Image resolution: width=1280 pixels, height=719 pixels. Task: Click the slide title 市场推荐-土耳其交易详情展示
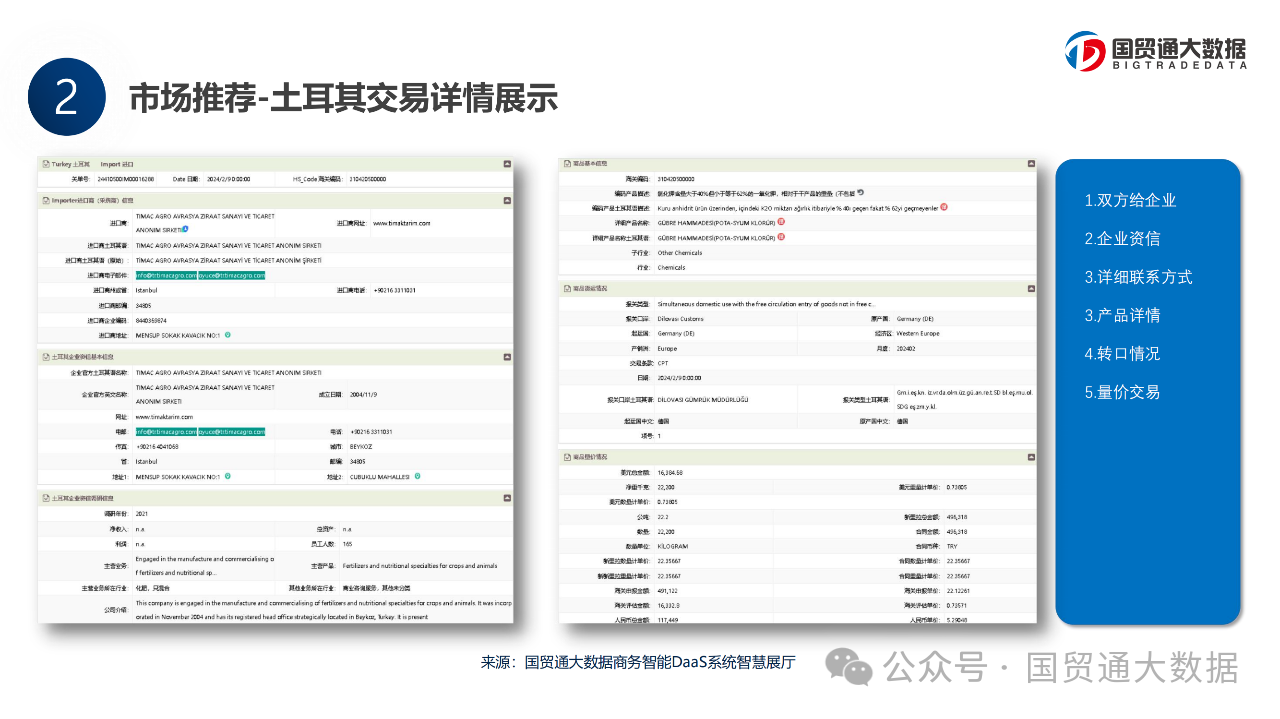343,99
